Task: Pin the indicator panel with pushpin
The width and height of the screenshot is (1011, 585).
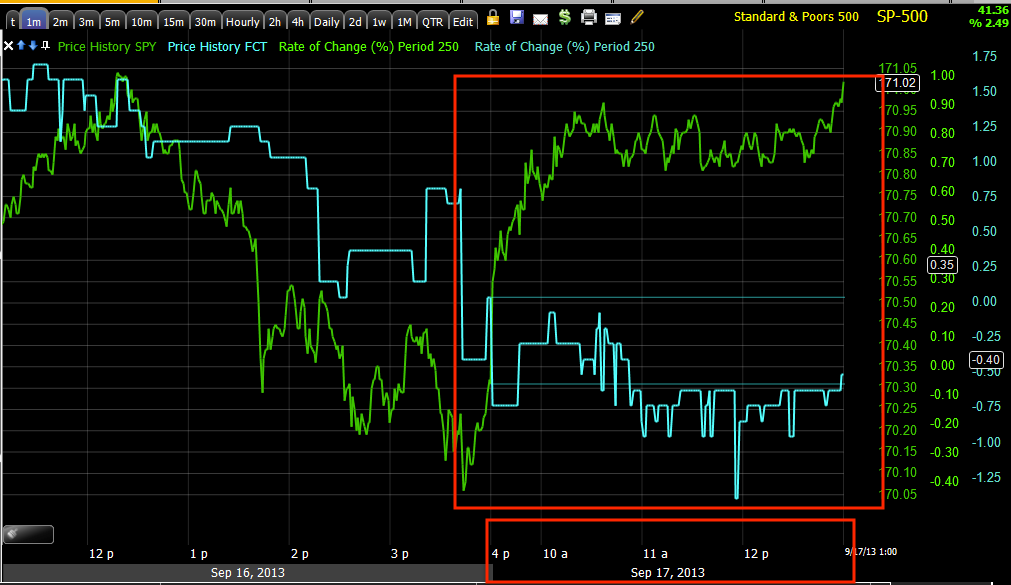Action: 45,46
